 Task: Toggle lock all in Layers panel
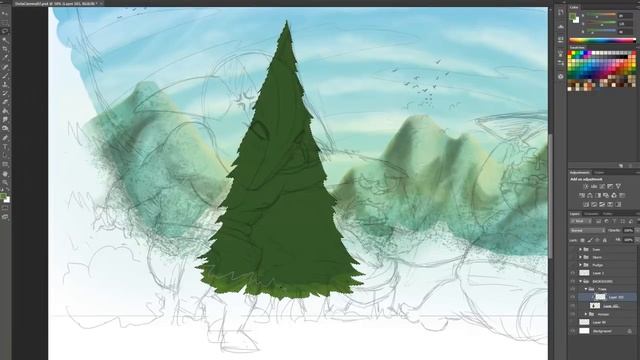click(604, 240)
